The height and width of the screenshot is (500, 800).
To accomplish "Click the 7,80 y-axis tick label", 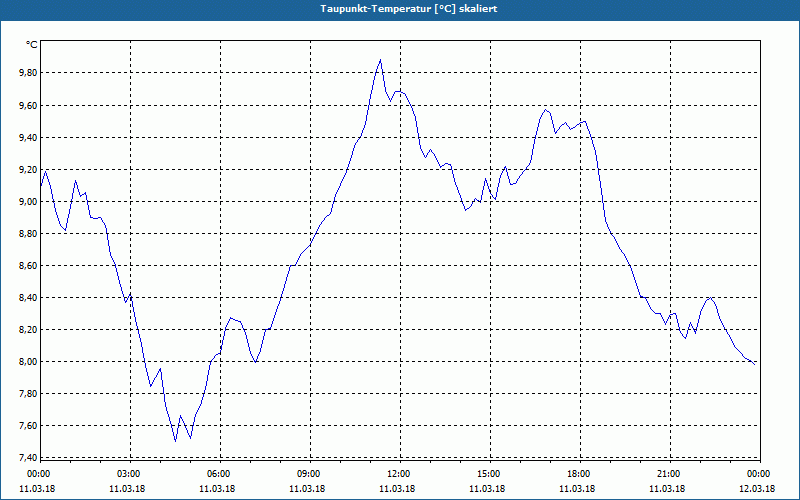I will tap(28, 394).
